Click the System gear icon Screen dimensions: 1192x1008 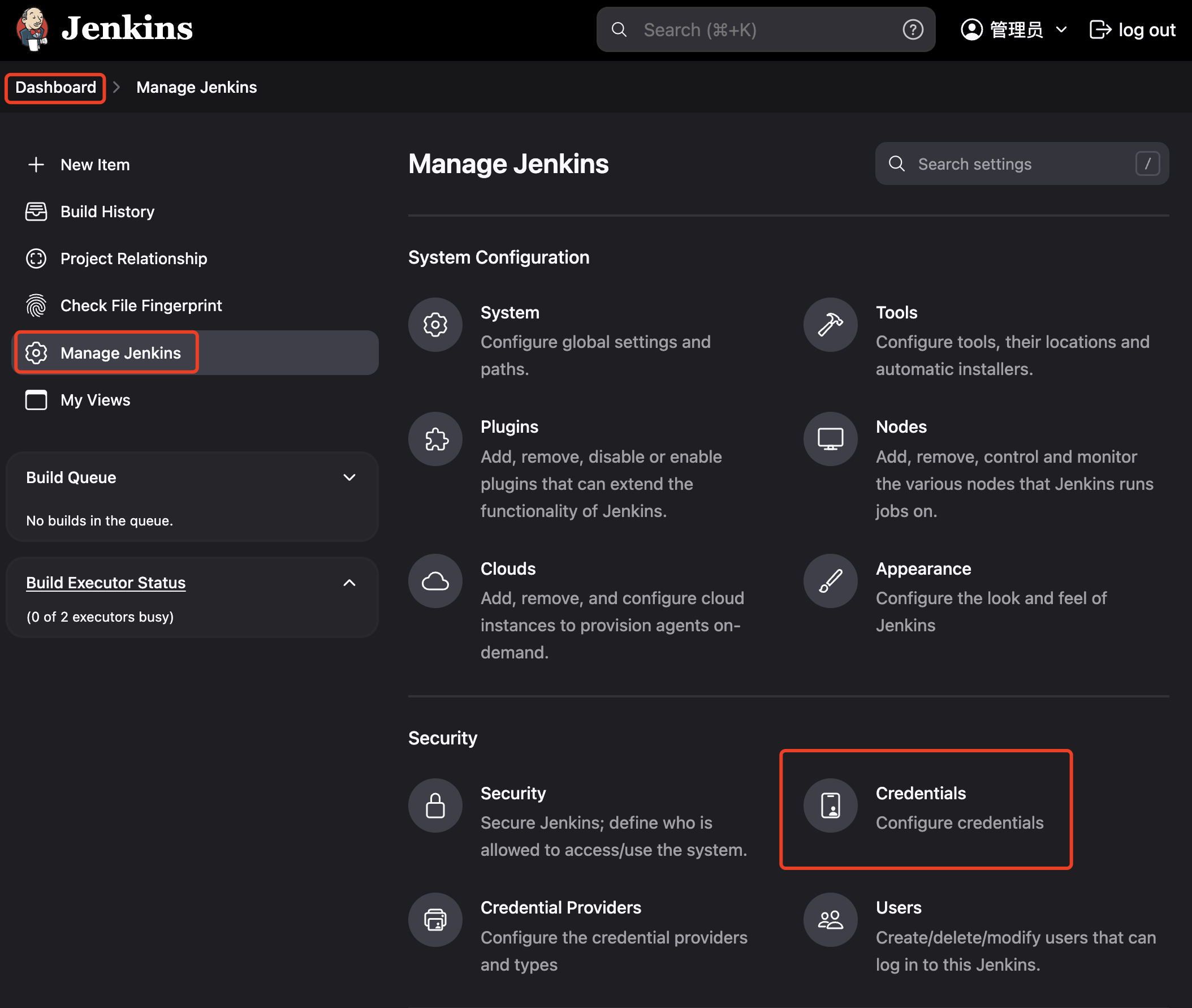(x=435, y=325)
